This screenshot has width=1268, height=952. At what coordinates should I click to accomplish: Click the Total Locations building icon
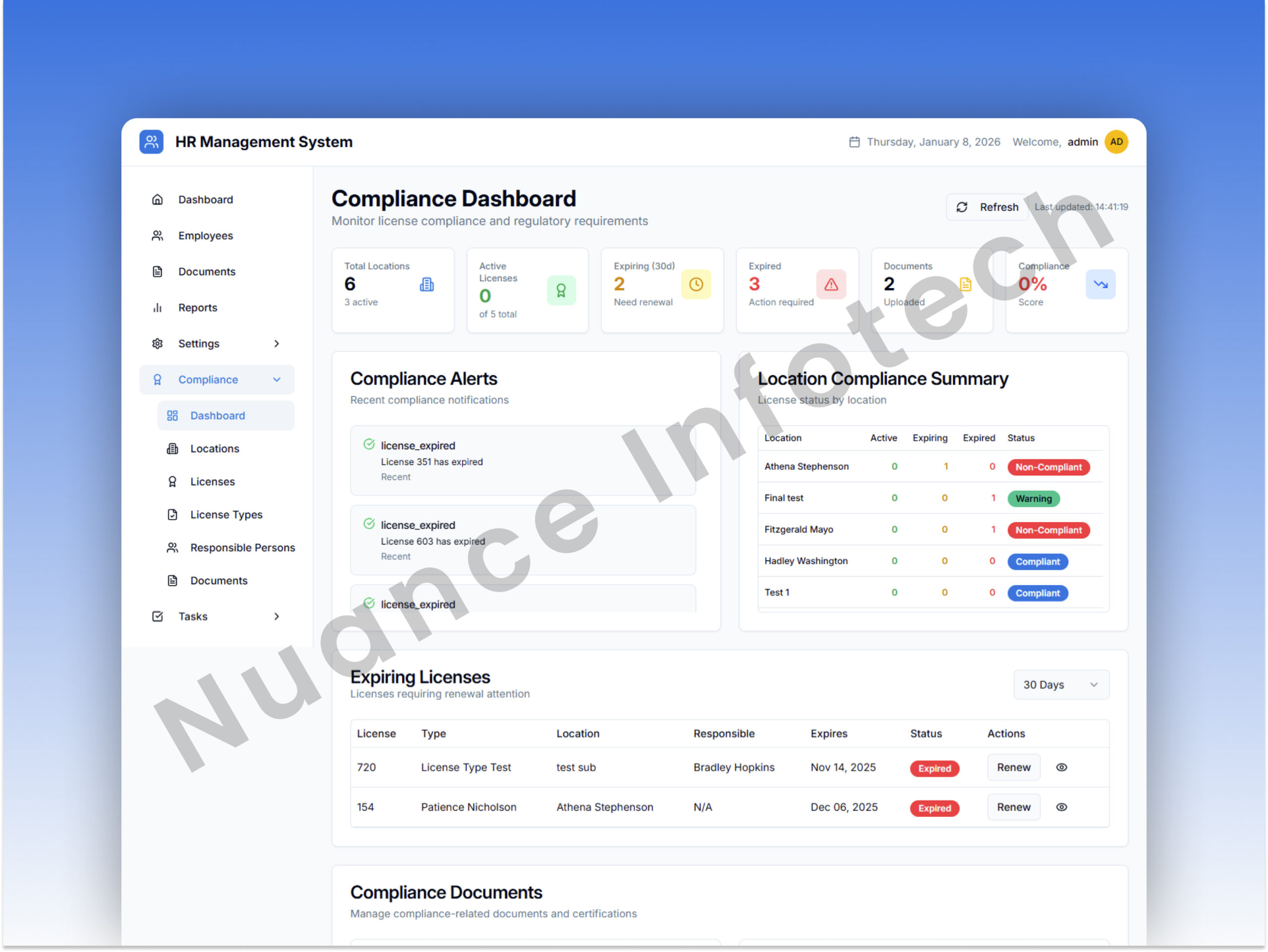(x=426, y=284)
